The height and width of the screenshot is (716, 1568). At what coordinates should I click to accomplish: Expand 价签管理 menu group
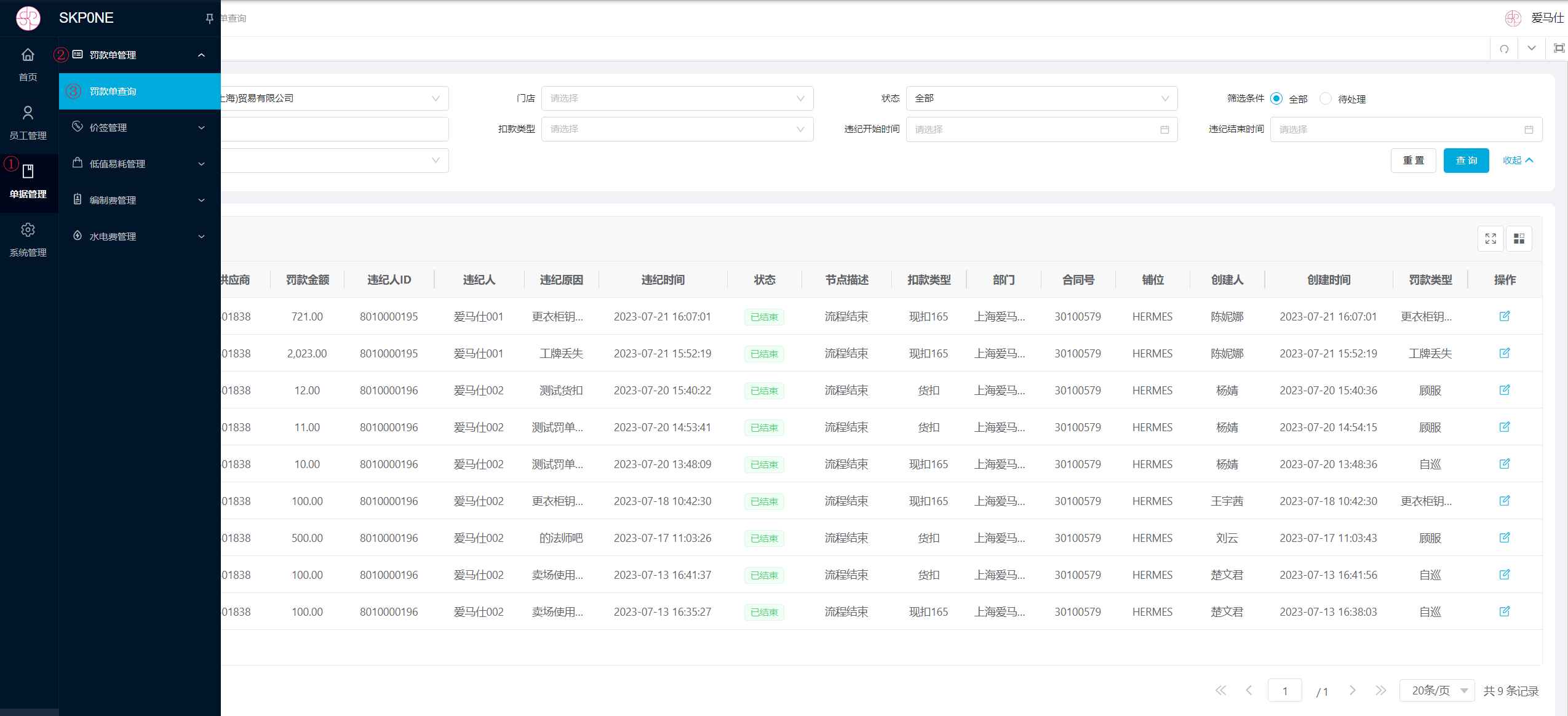coord(140,127)
